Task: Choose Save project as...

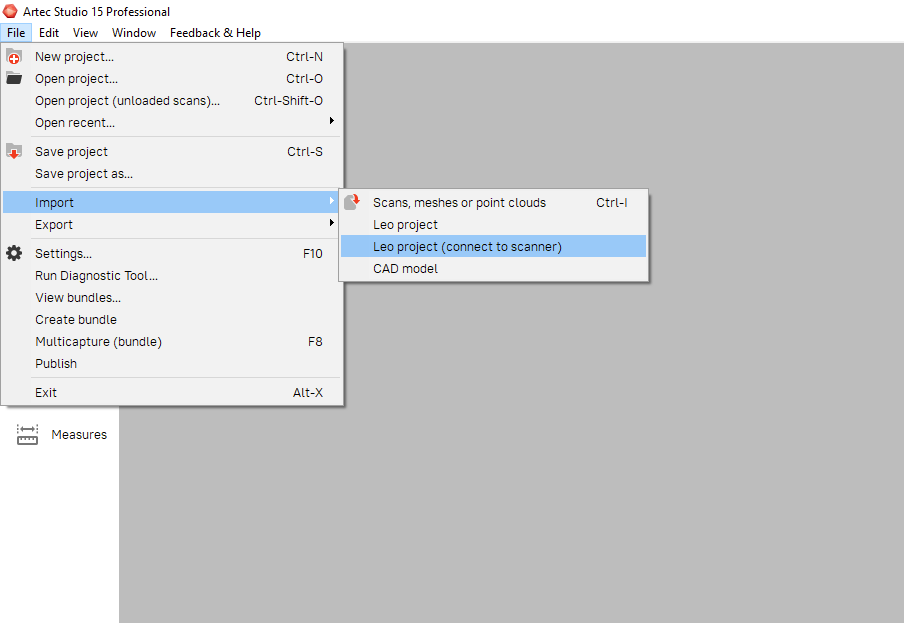Action: pyautogui.click(x=172, y=173)
